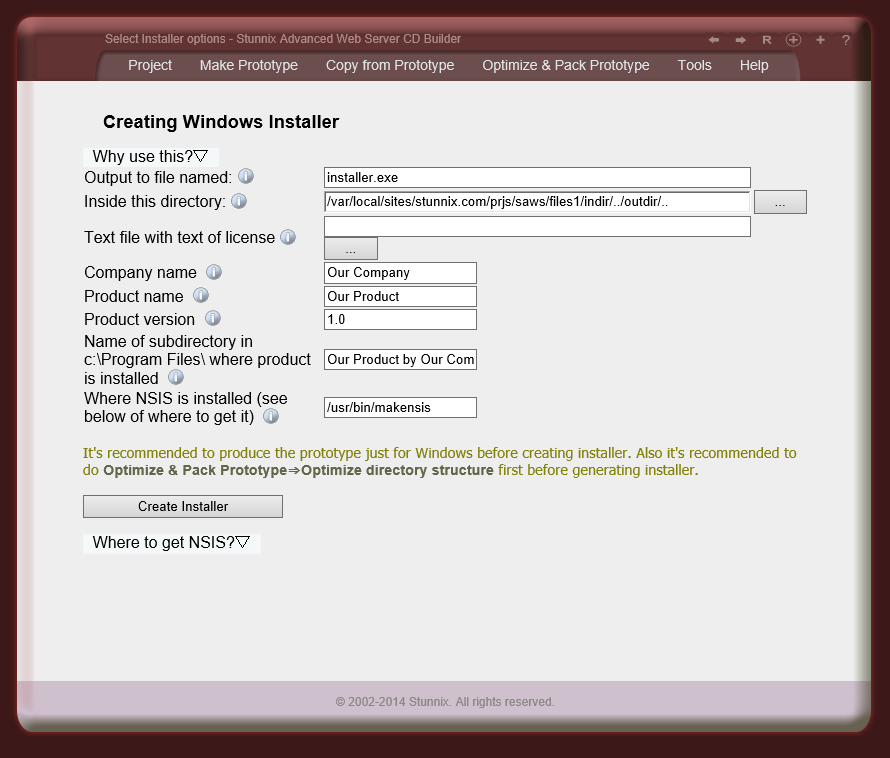The width and height of the screenshot is (890, 758).
Task: Expand the Where to get NSIS section
Action: [171, 542]
